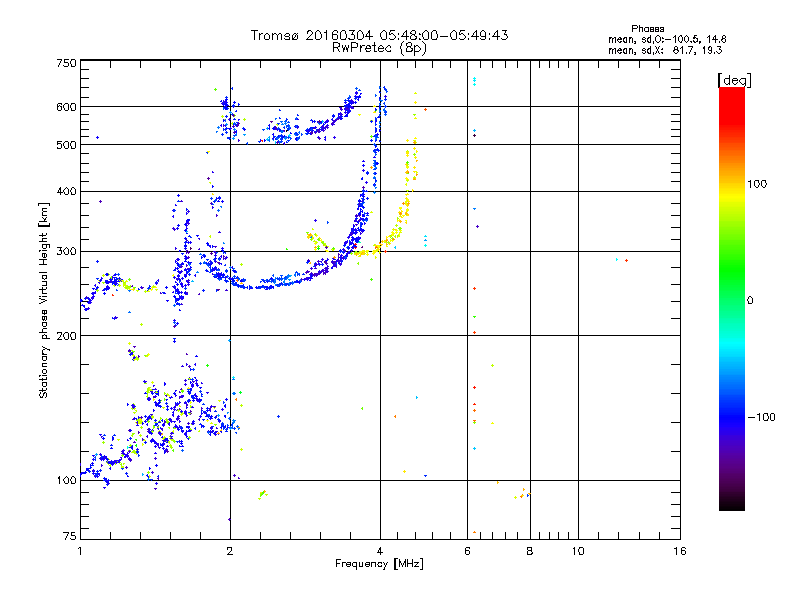Click the colorbar '100' tick label
The height and width of the screenshot is (600, 800).
(x=757, y=184)
